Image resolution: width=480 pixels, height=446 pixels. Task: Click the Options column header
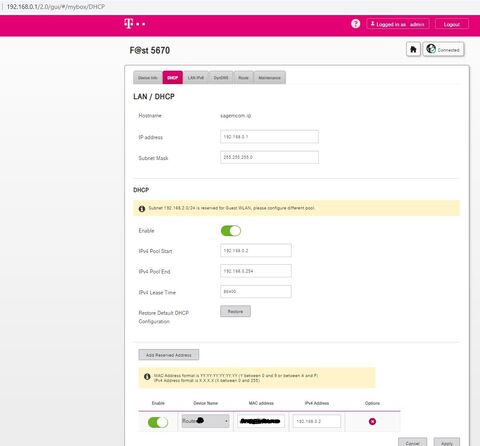(x=372, y=403)
